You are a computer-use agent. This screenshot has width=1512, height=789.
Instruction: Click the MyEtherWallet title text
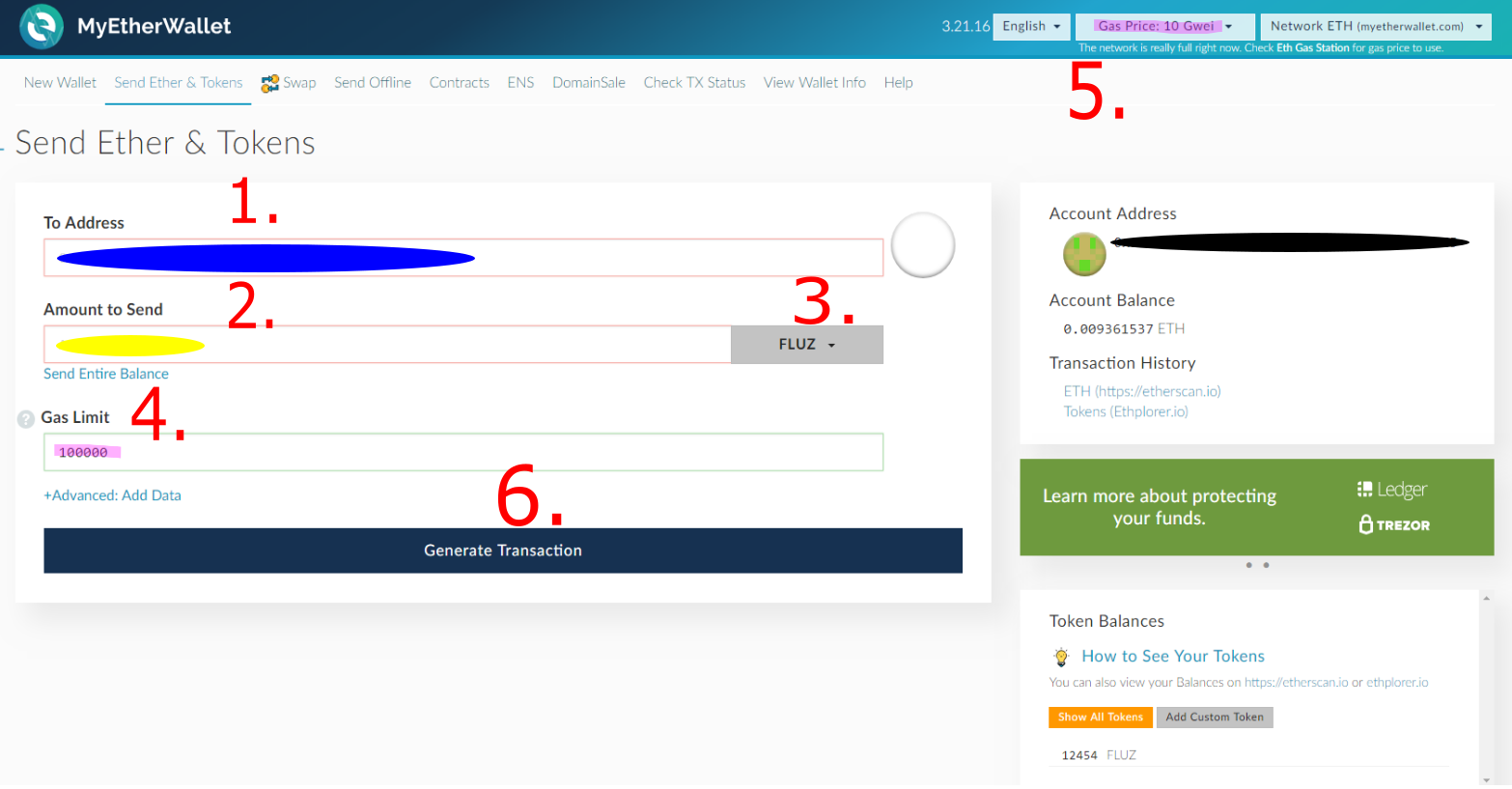click(154, 26)
